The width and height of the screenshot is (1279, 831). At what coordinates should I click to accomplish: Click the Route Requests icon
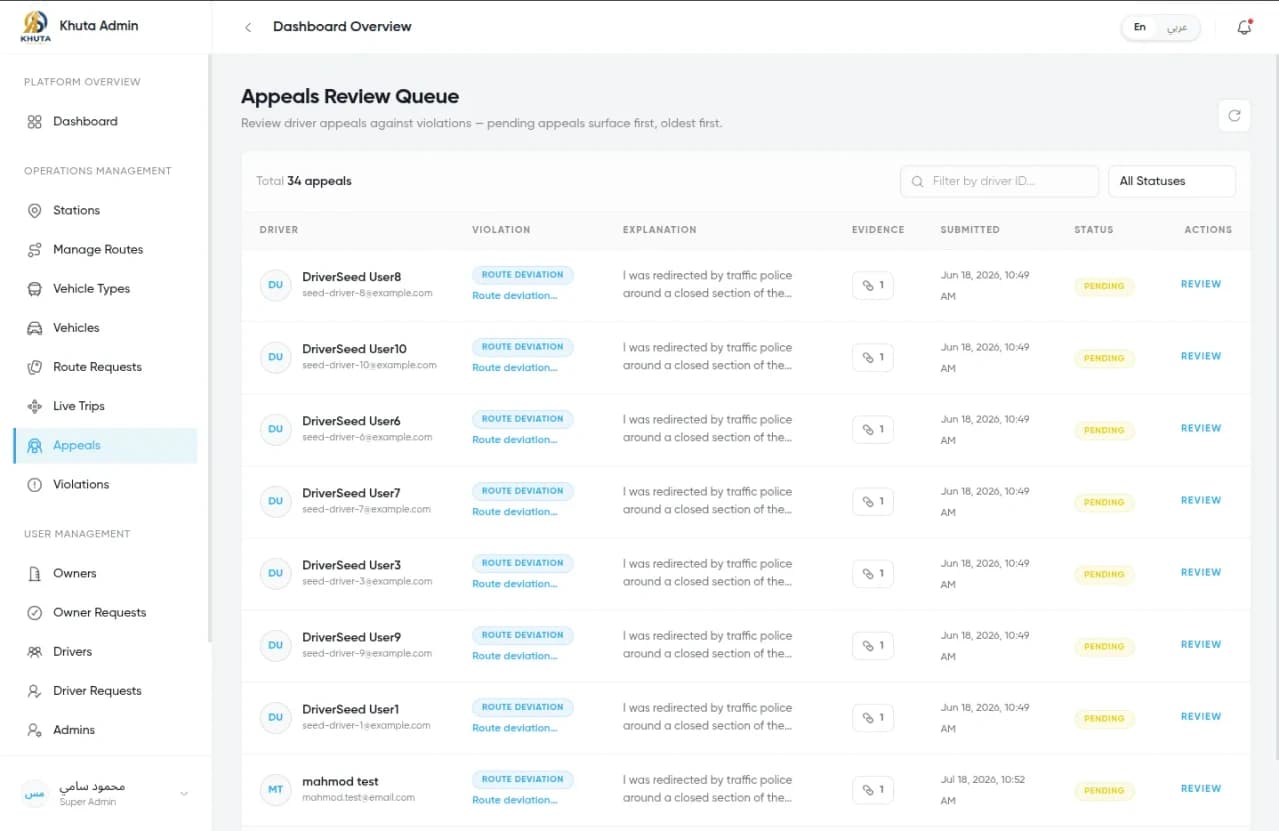coord(35,367)
